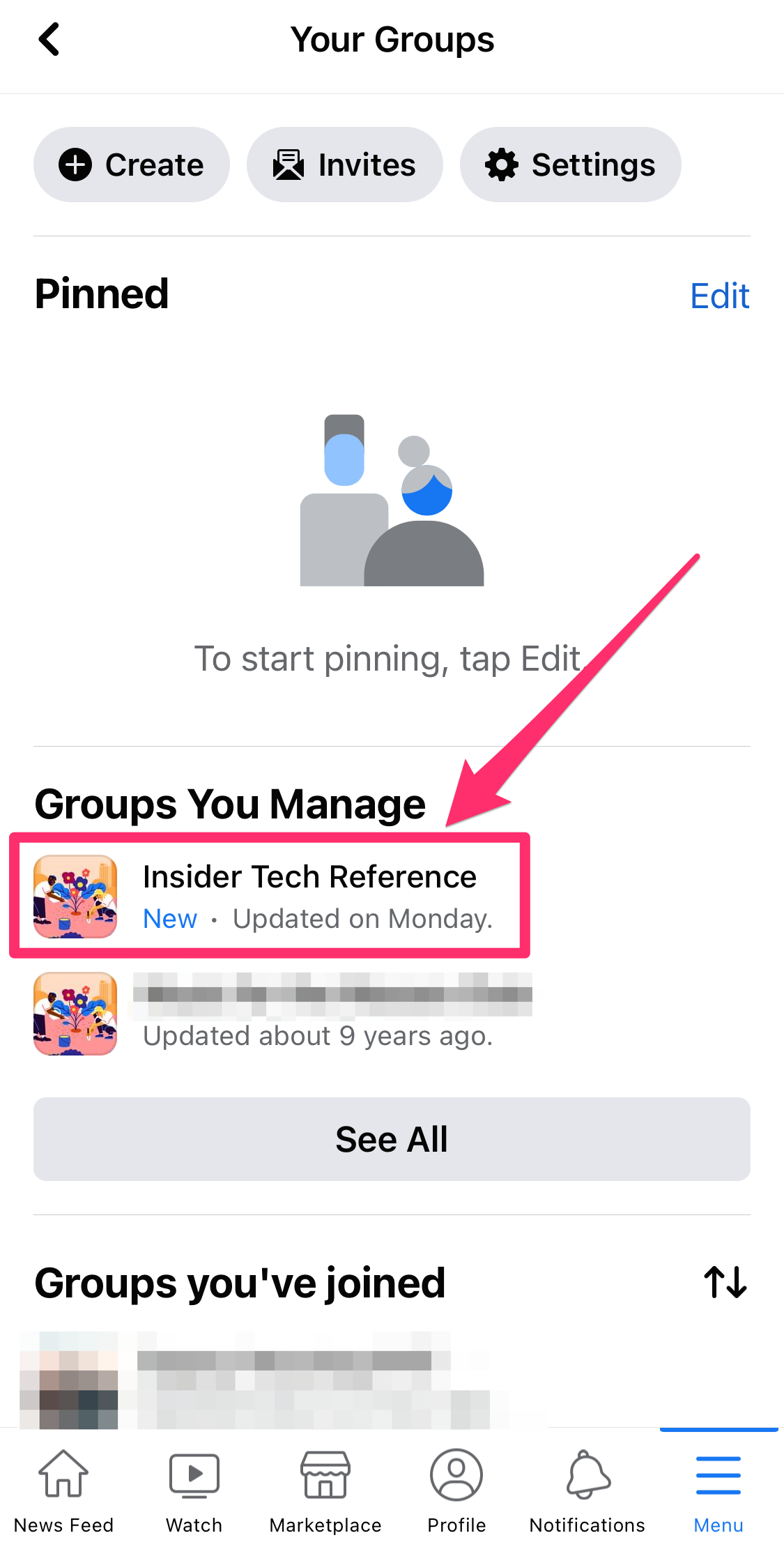This screenshot has height=1547, width=784.
Task: Select the Watch tab icon
Action: coord(193,1475)
